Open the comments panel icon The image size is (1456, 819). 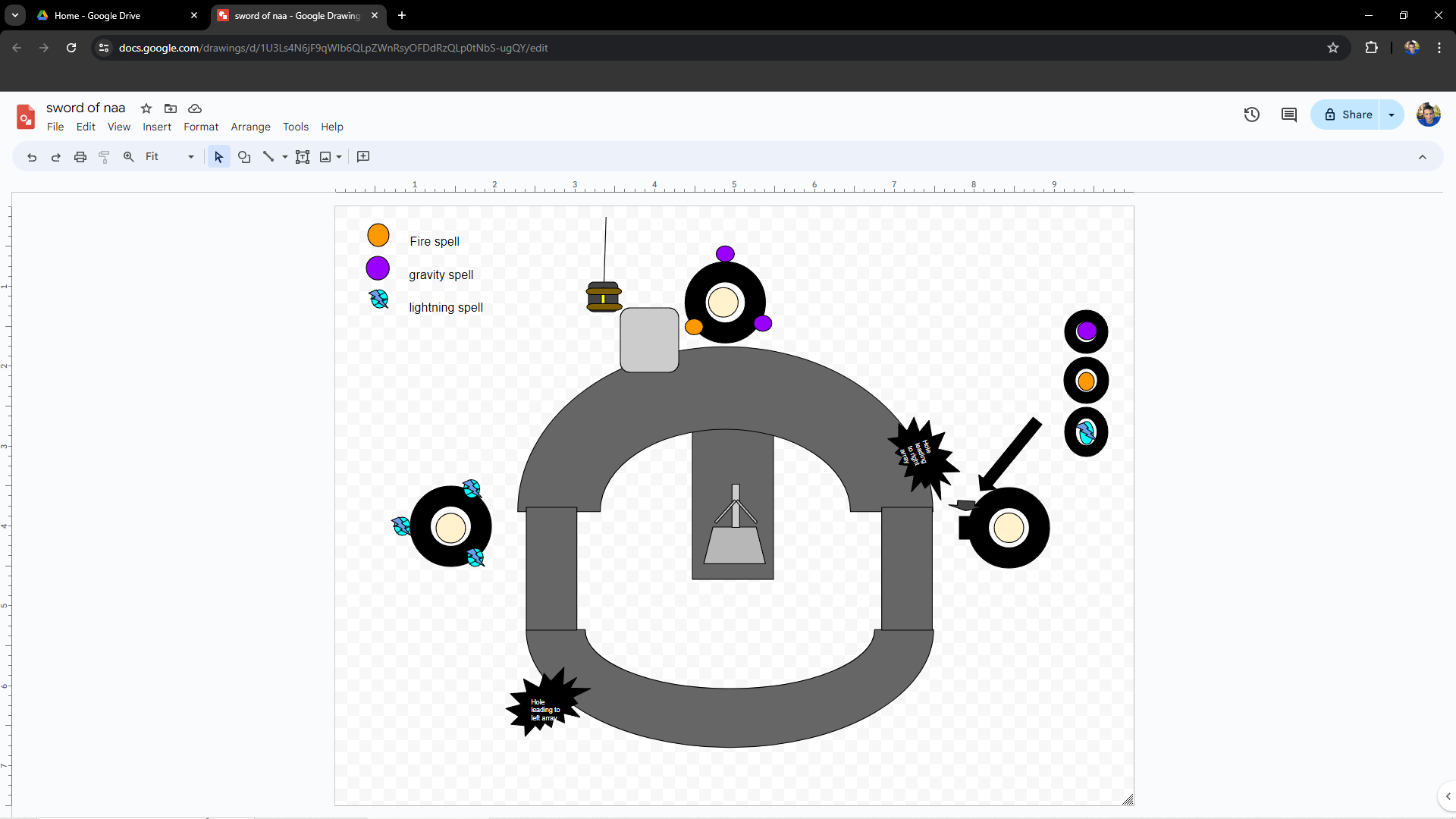click(1289, 115)
